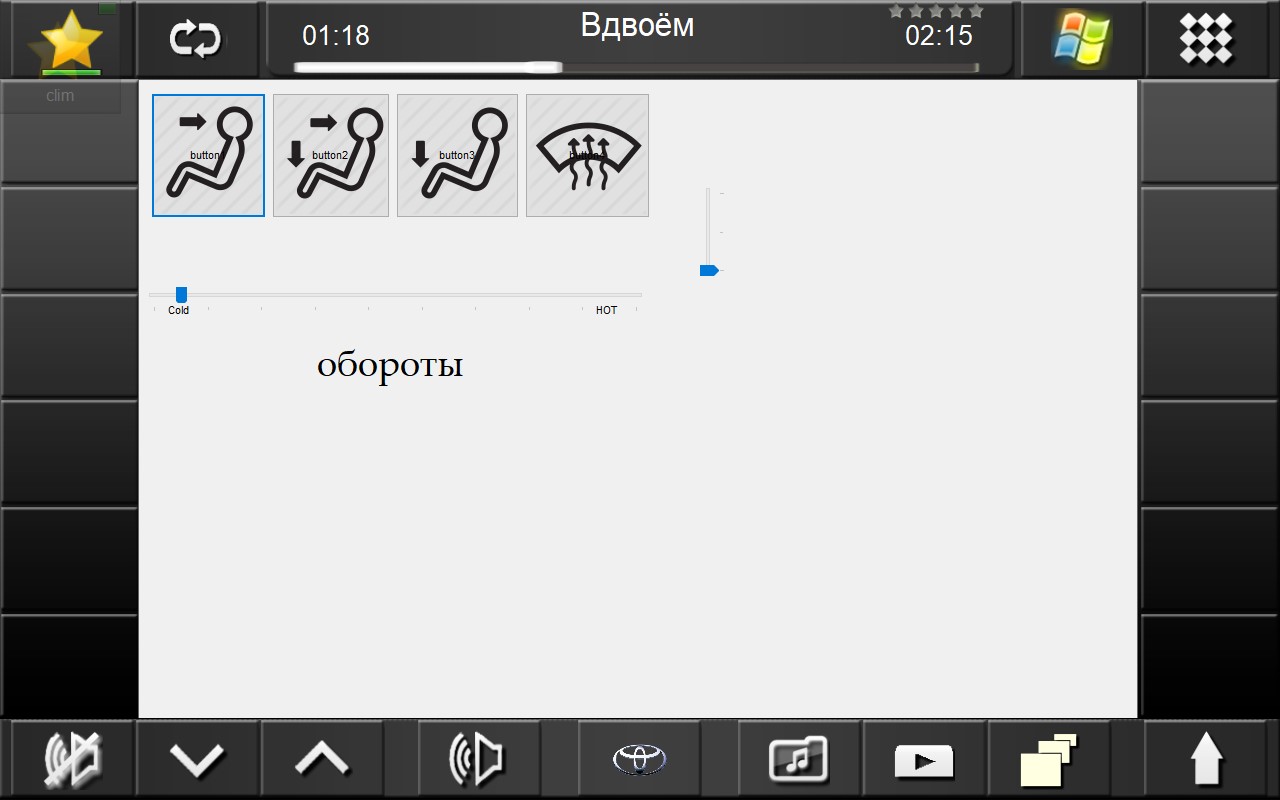Select feet-only airflow mode button
Image resolution: width=1280 pixels, height=800 pixels.
[x=457, y=155]
